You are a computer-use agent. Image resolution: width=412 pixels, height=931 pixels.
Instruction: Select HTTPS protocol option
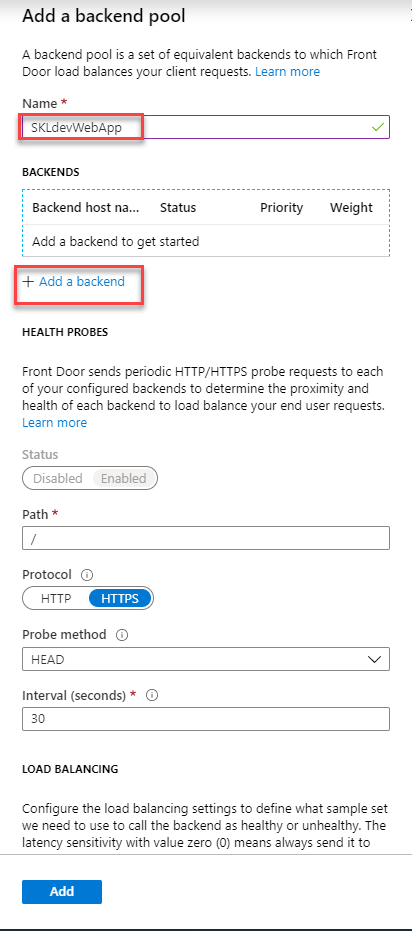120,598
